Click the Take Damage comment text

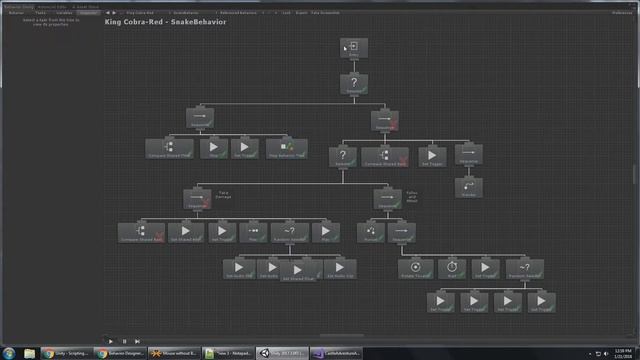click(x=223, y=195)
